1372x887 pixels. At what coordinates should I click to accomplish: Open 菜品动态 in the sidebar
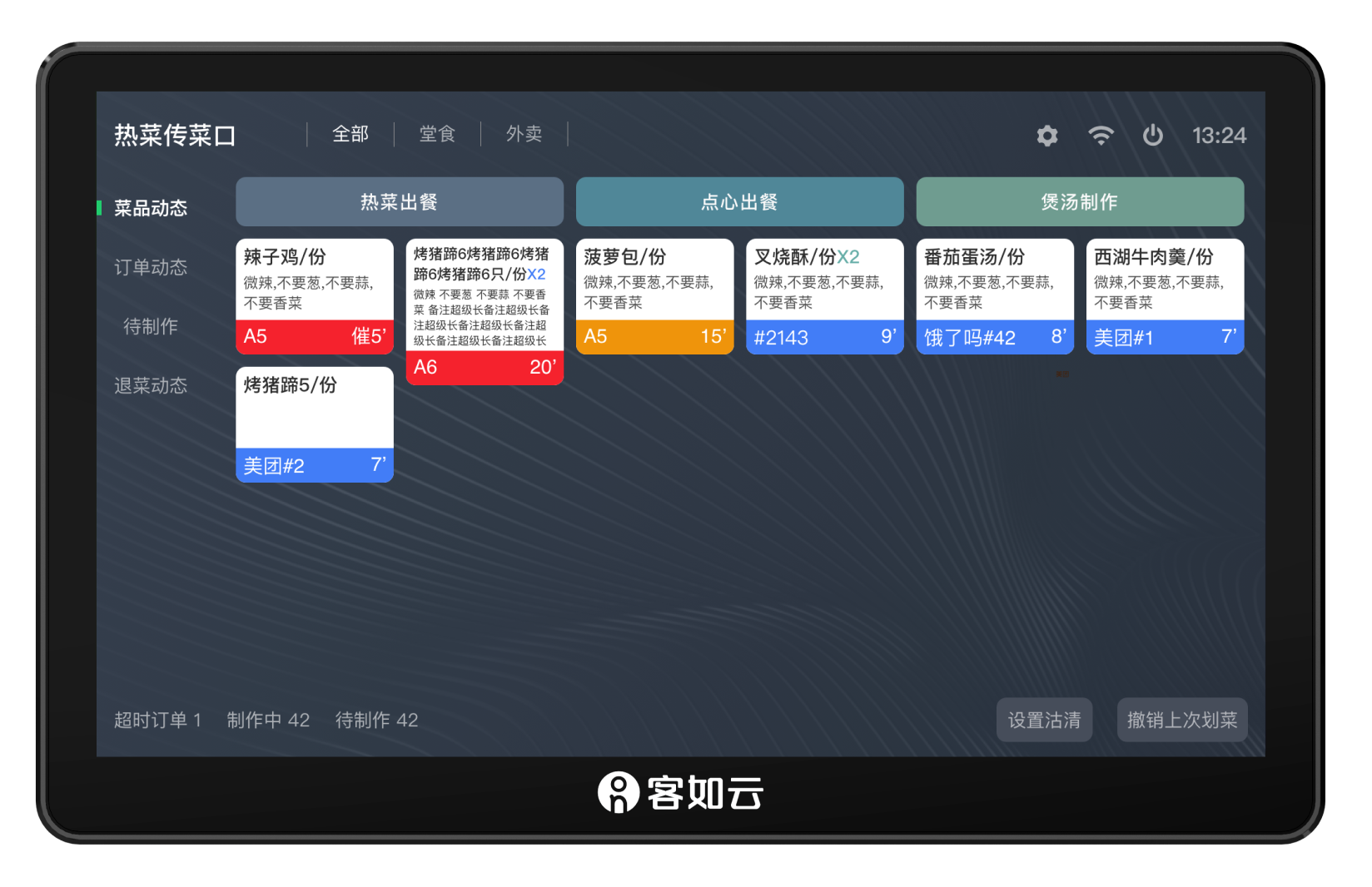[151, 208]
